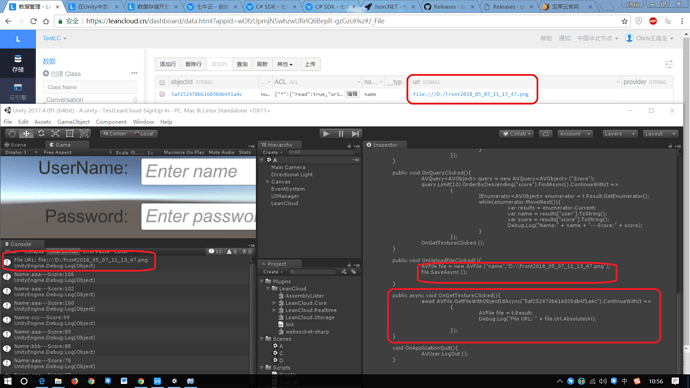Screen dimensions: 690x388
Task: Toggle the Project panel lock icon
Action: 349,265
